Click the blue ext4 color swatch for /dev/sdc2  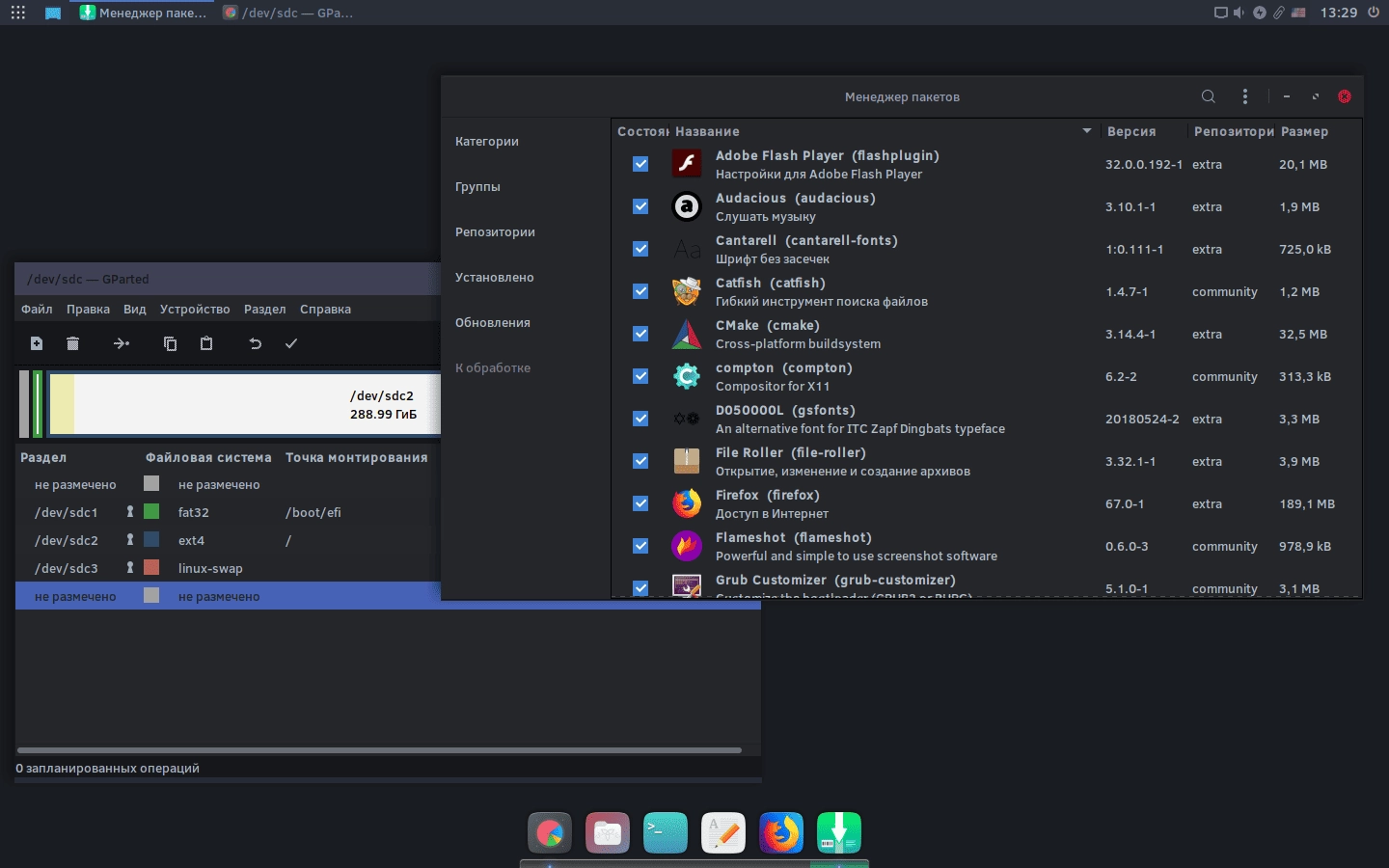tap(151, 539)
